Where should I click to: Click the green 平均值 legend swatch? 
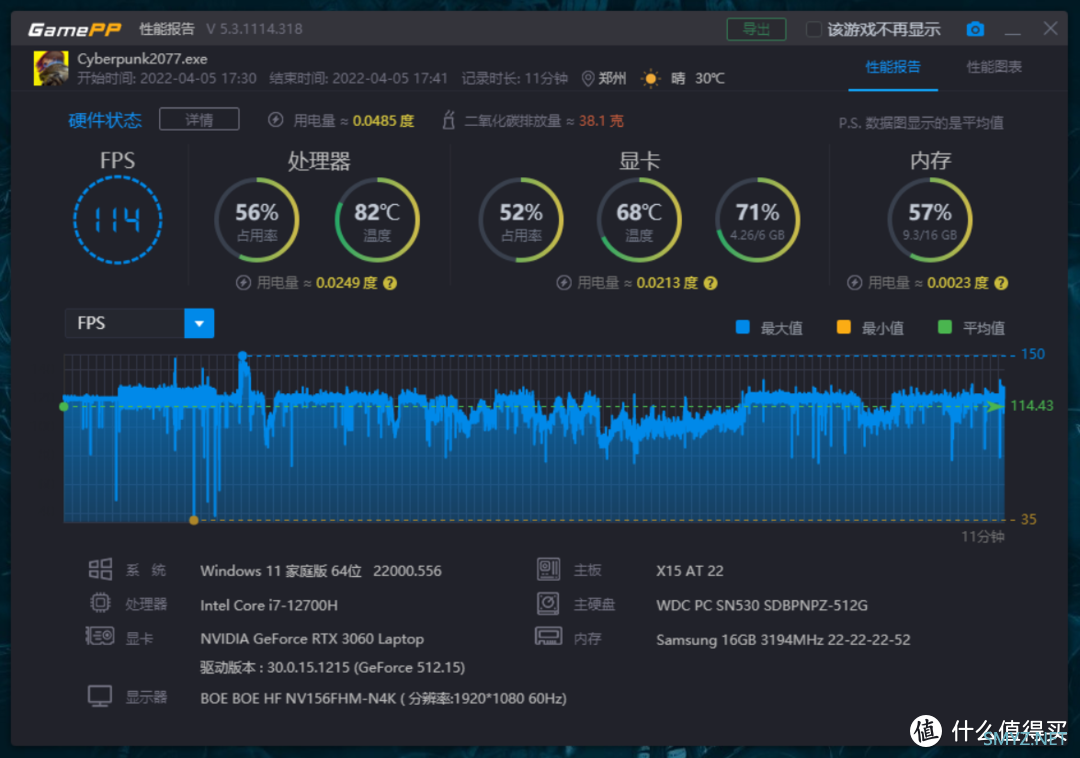tap(945, 327)
